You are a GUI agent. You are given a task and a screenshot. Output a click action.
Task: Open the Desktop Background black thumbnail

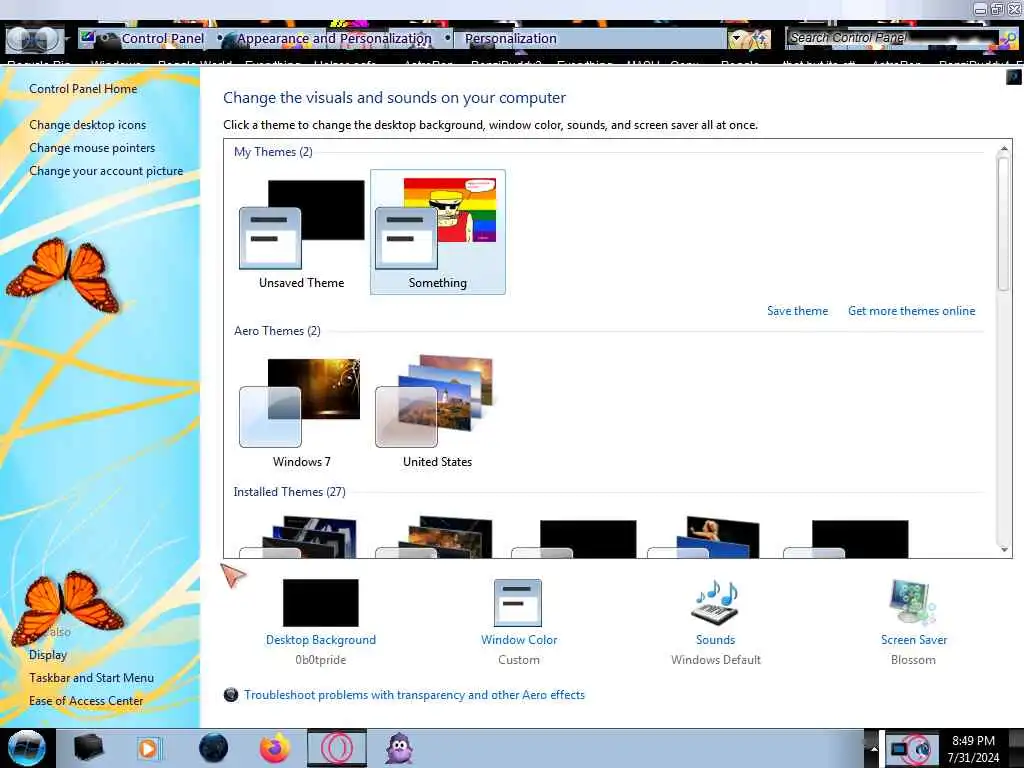(321, 603)
